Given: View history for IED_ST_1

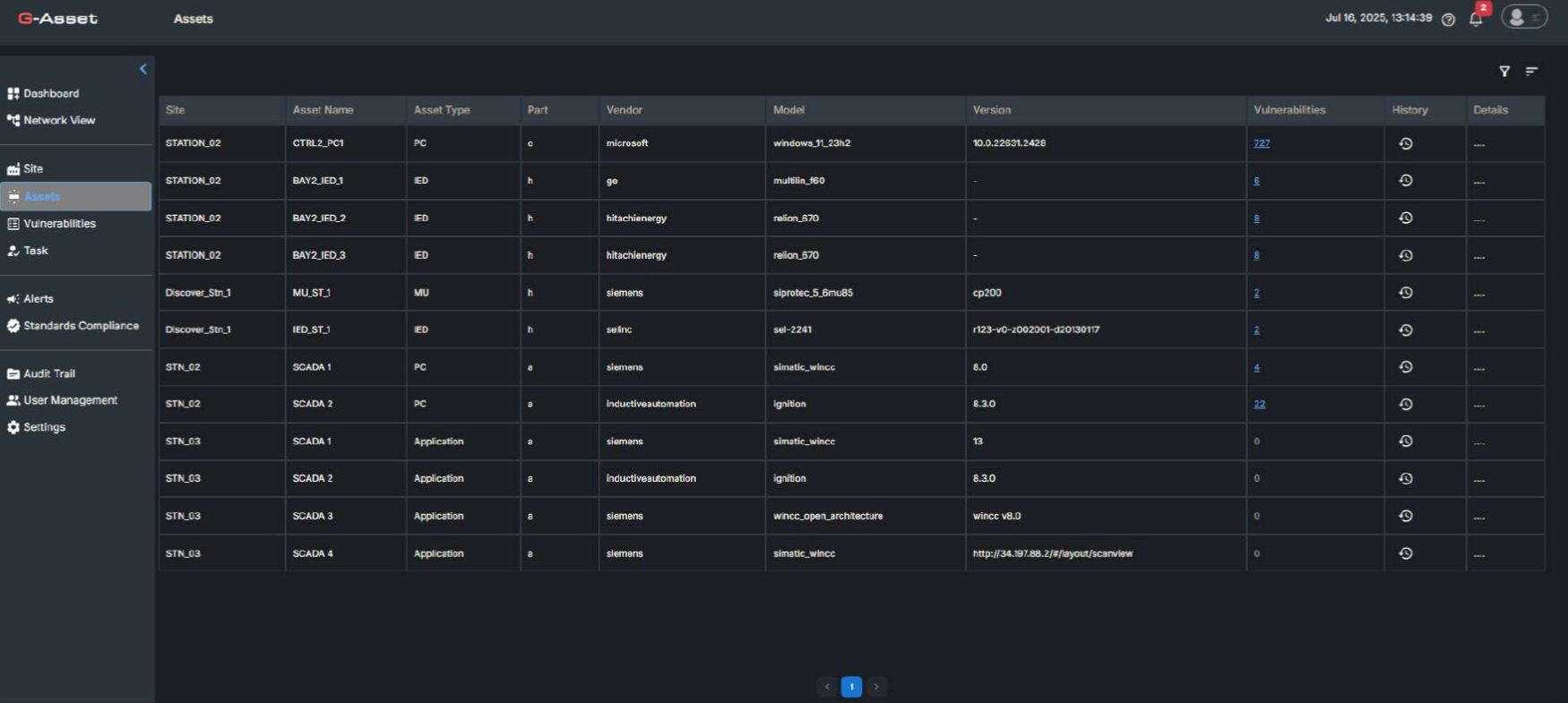Looking at the screenshot, I should point(1406,330).
